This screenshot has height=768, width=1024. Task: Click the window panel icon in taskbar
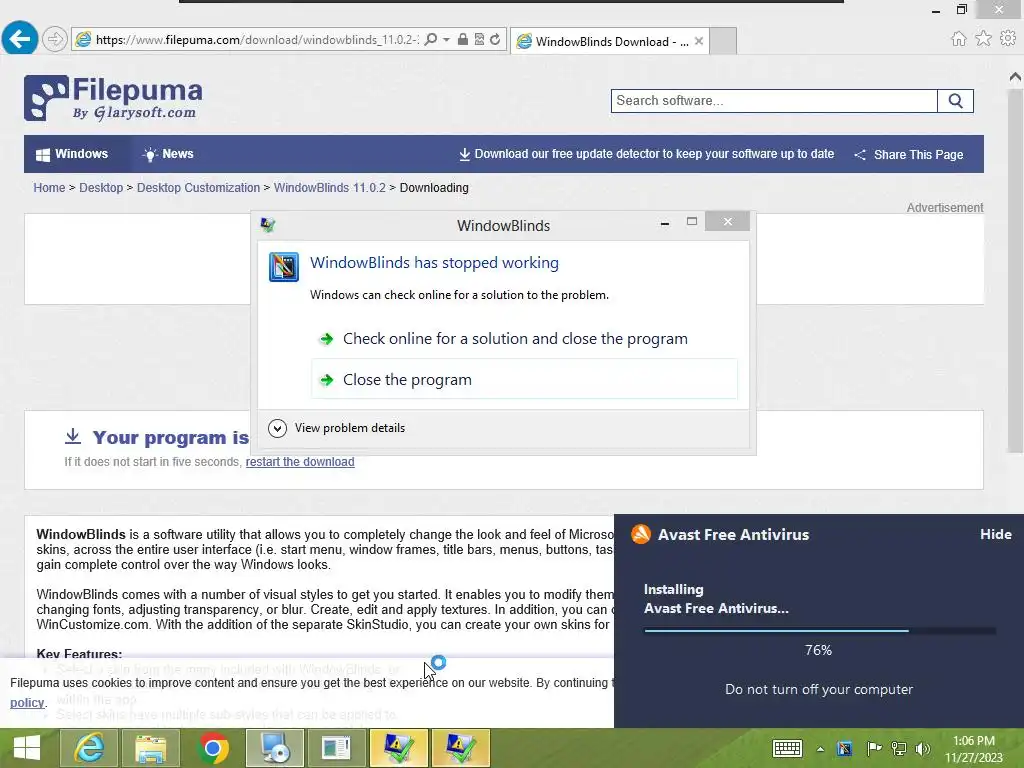(336, 748)
